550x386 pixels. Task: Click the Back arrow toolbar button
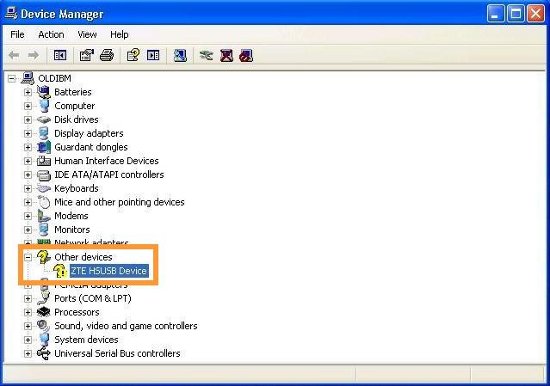click(14, 55)
